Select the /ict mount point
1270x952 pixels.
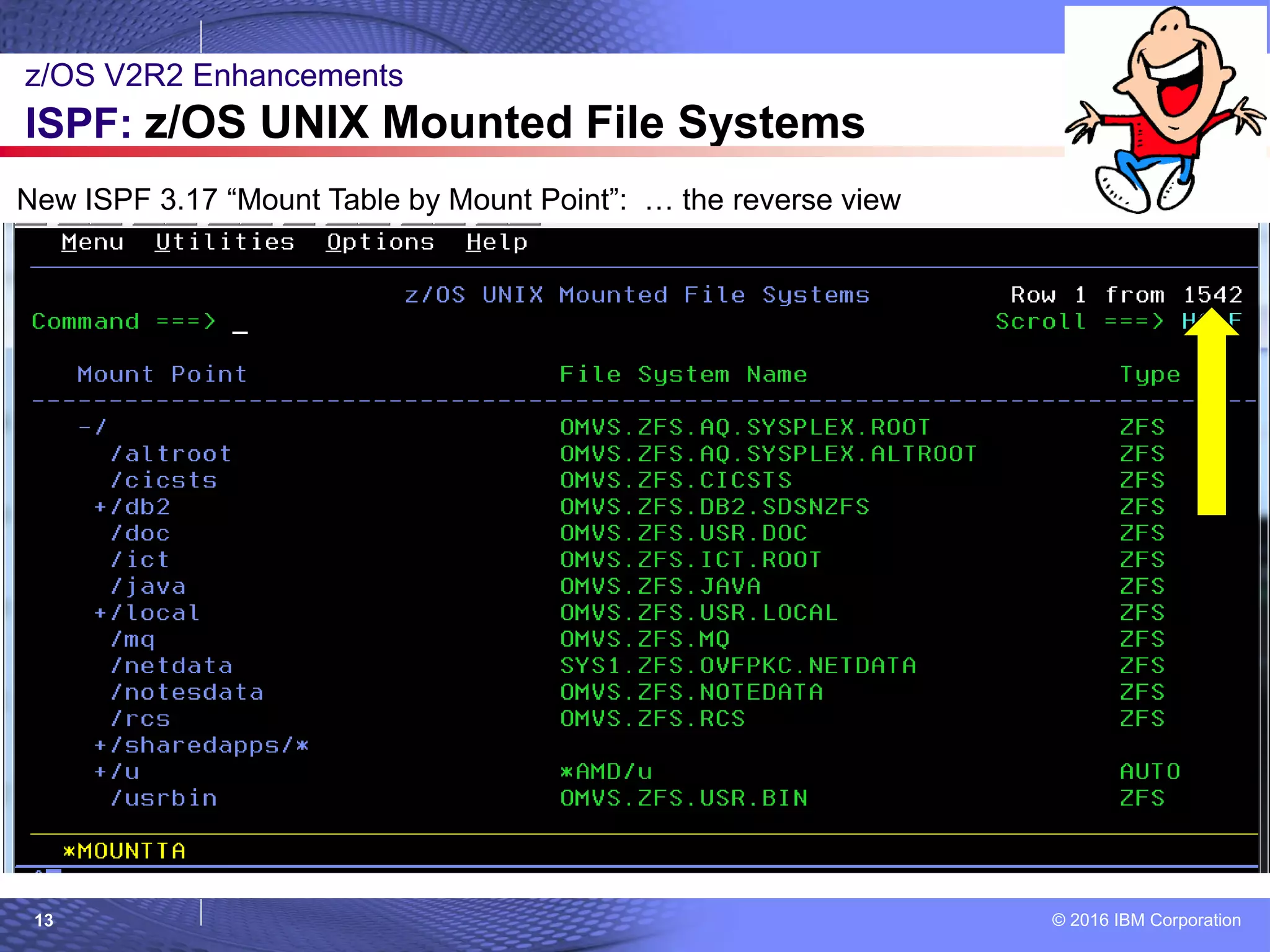[140, 560]
